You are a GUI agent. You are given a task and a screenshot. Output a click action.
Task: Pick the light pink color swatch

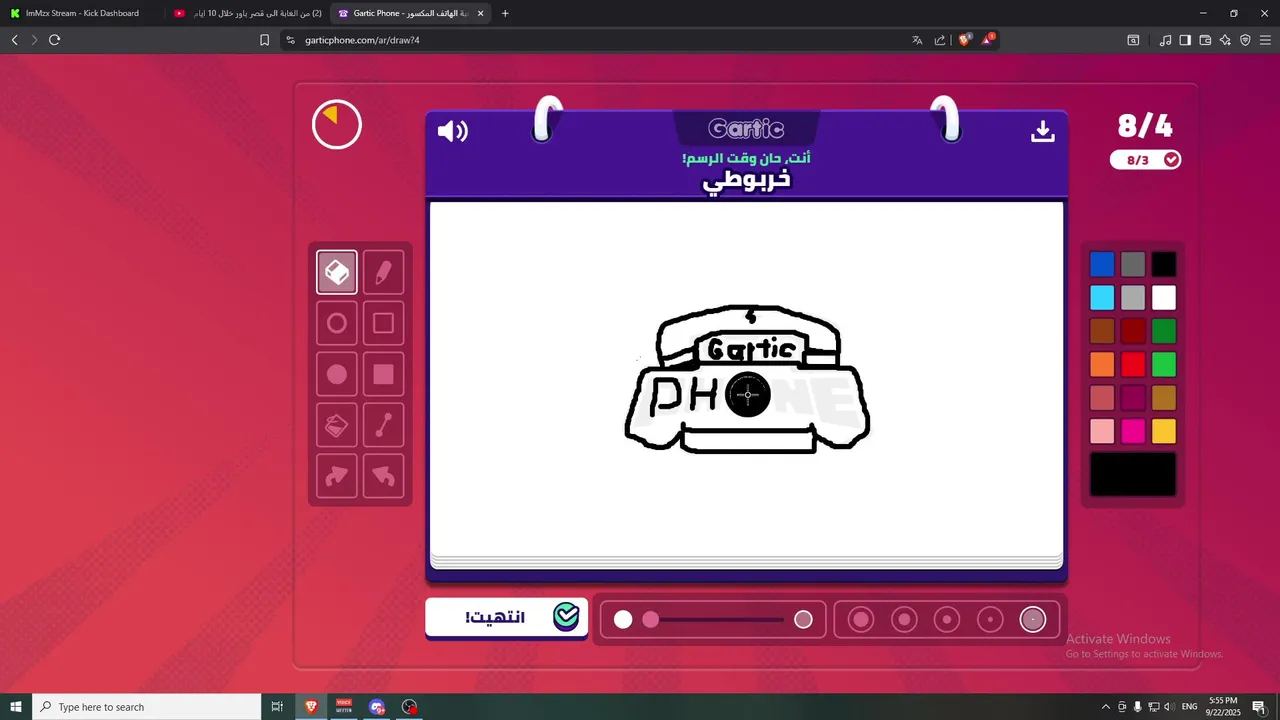pyautogui.click(x=1102, y=431)
